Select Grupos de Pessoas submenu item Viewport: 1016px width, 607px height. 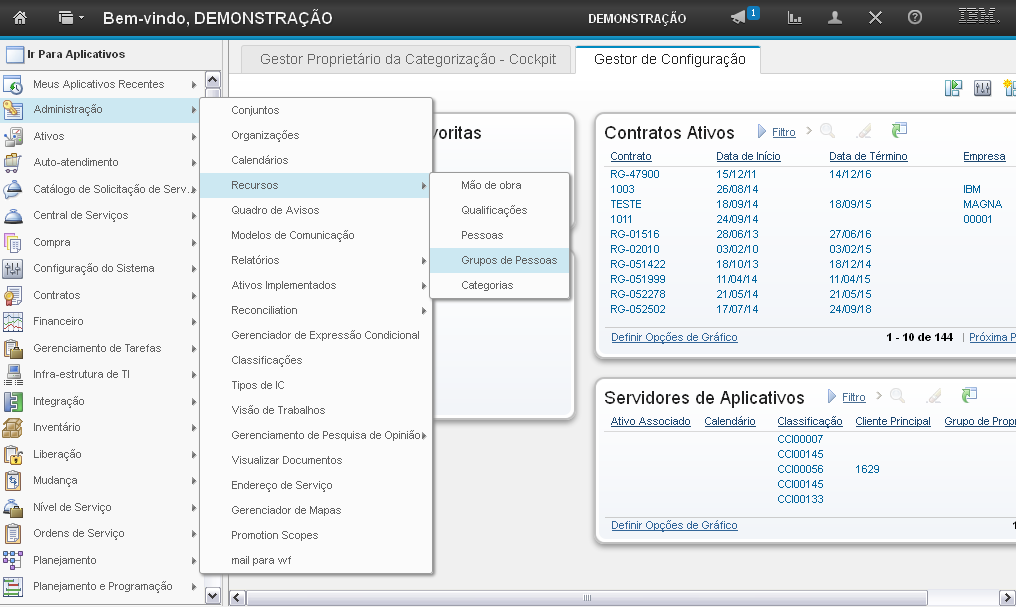click(x=509, y=260)
